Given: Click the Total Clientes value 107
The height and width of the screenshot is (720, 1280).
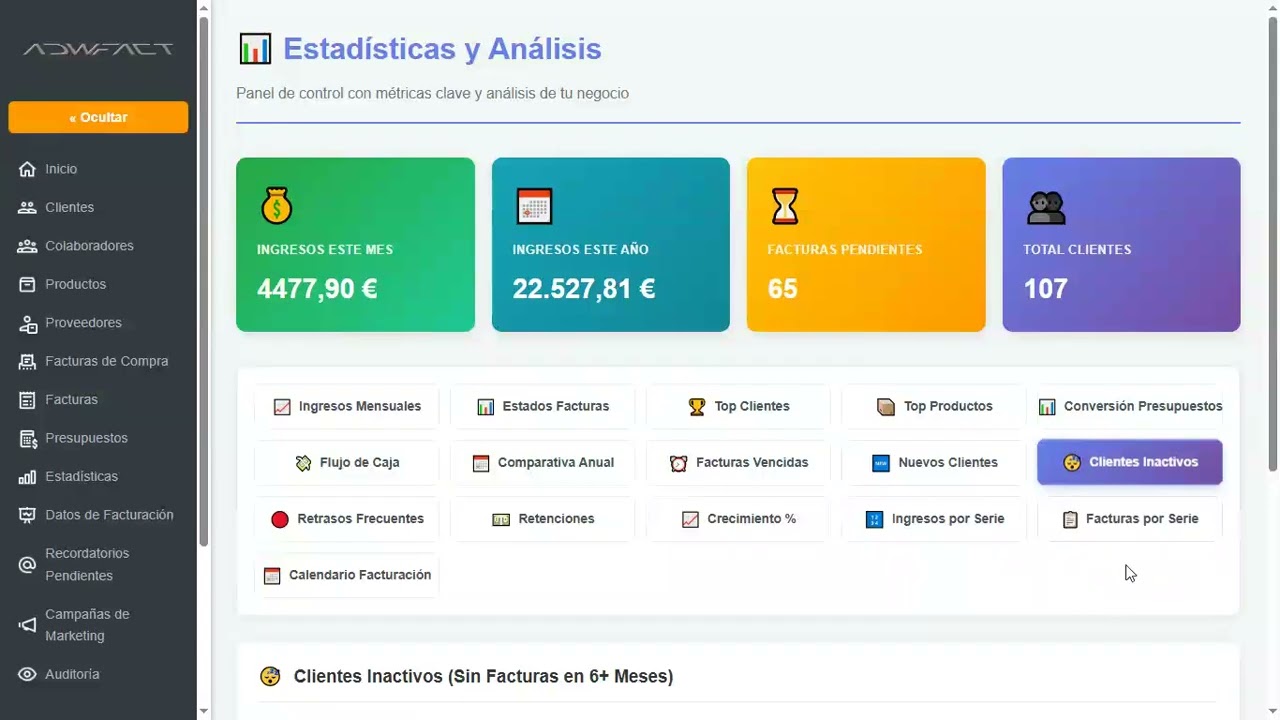Looking at the screenshot, I should [x=1045, y=289].
